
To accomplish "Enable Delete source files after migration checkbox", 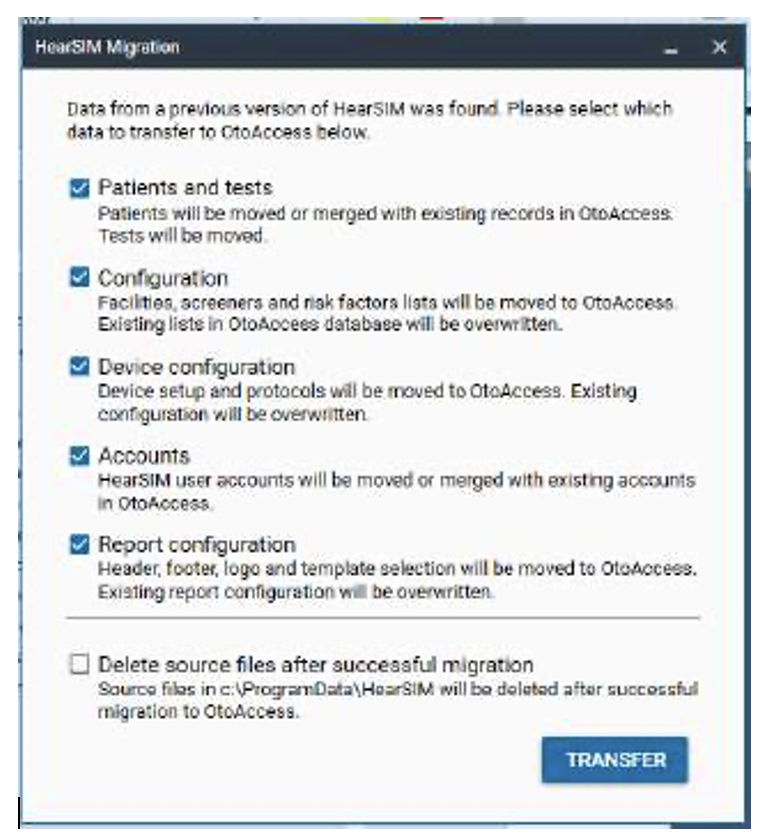I will point(80,664).
